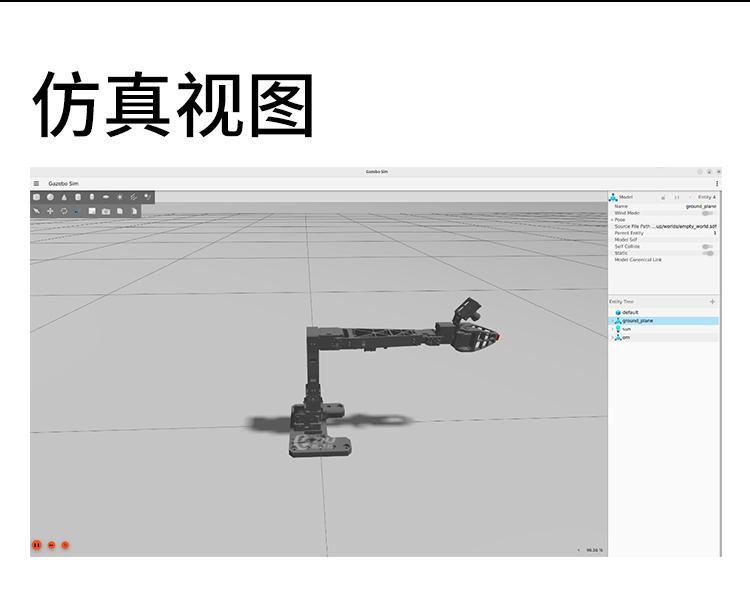
Task: Toggle the Wind Mode switch
Action: [x=707, y=213]
